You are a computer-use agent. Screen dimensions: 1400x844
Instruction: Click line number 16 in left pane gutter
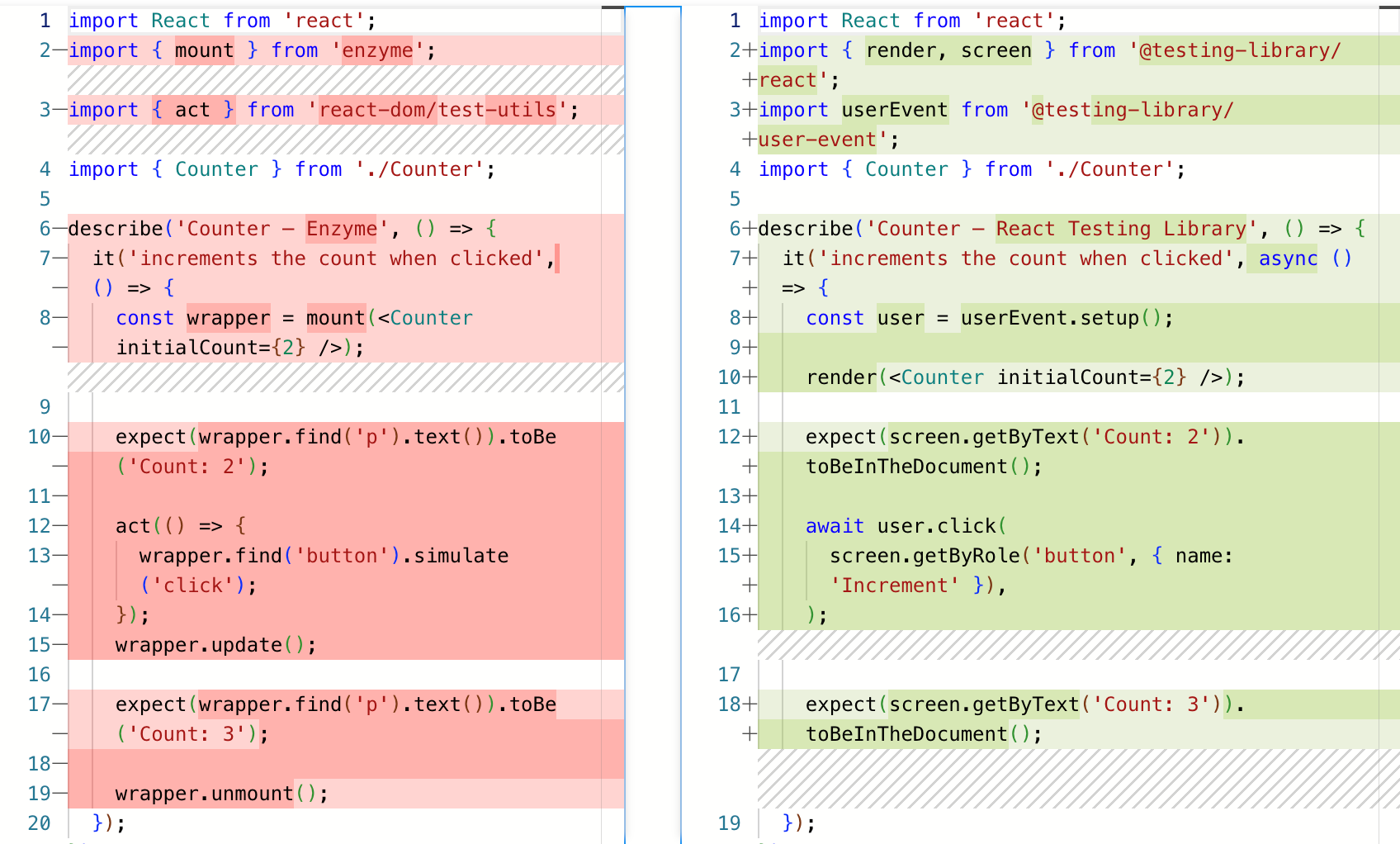[39, 675]
